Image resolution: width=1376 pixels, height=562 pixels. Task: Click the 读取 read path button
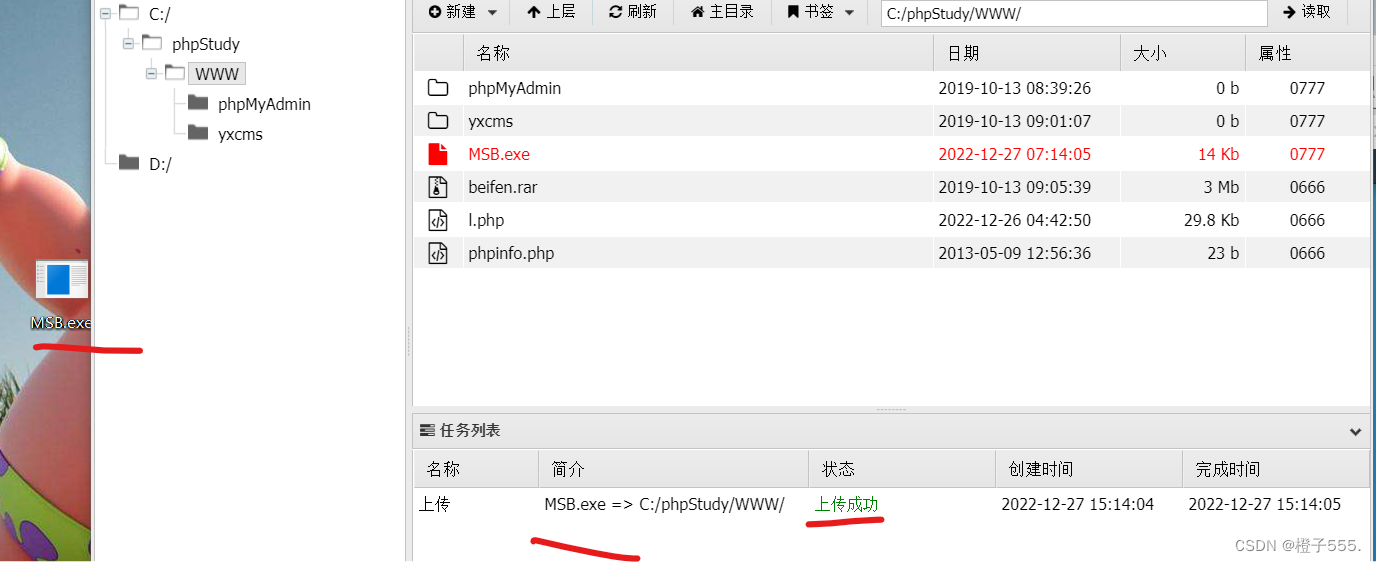click(x=1307, y=12)
